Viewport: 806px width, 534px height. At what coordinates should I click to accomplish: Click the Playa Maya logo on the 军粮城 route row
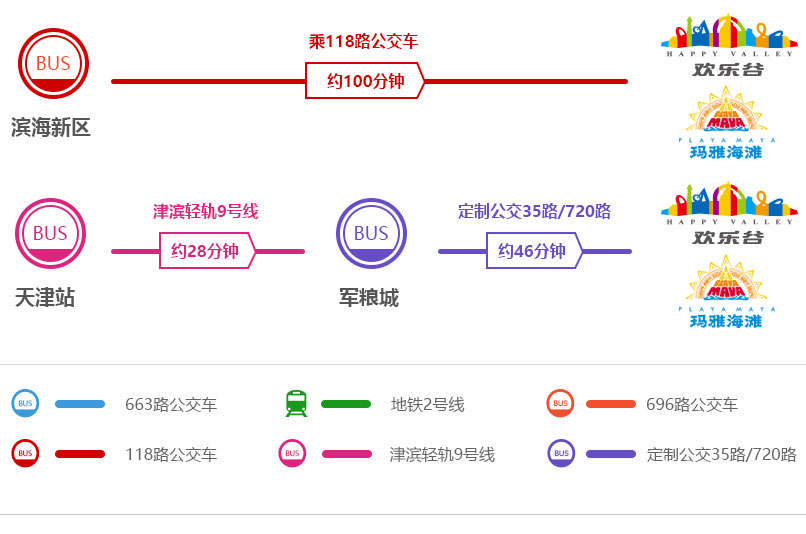pos(726,292)
